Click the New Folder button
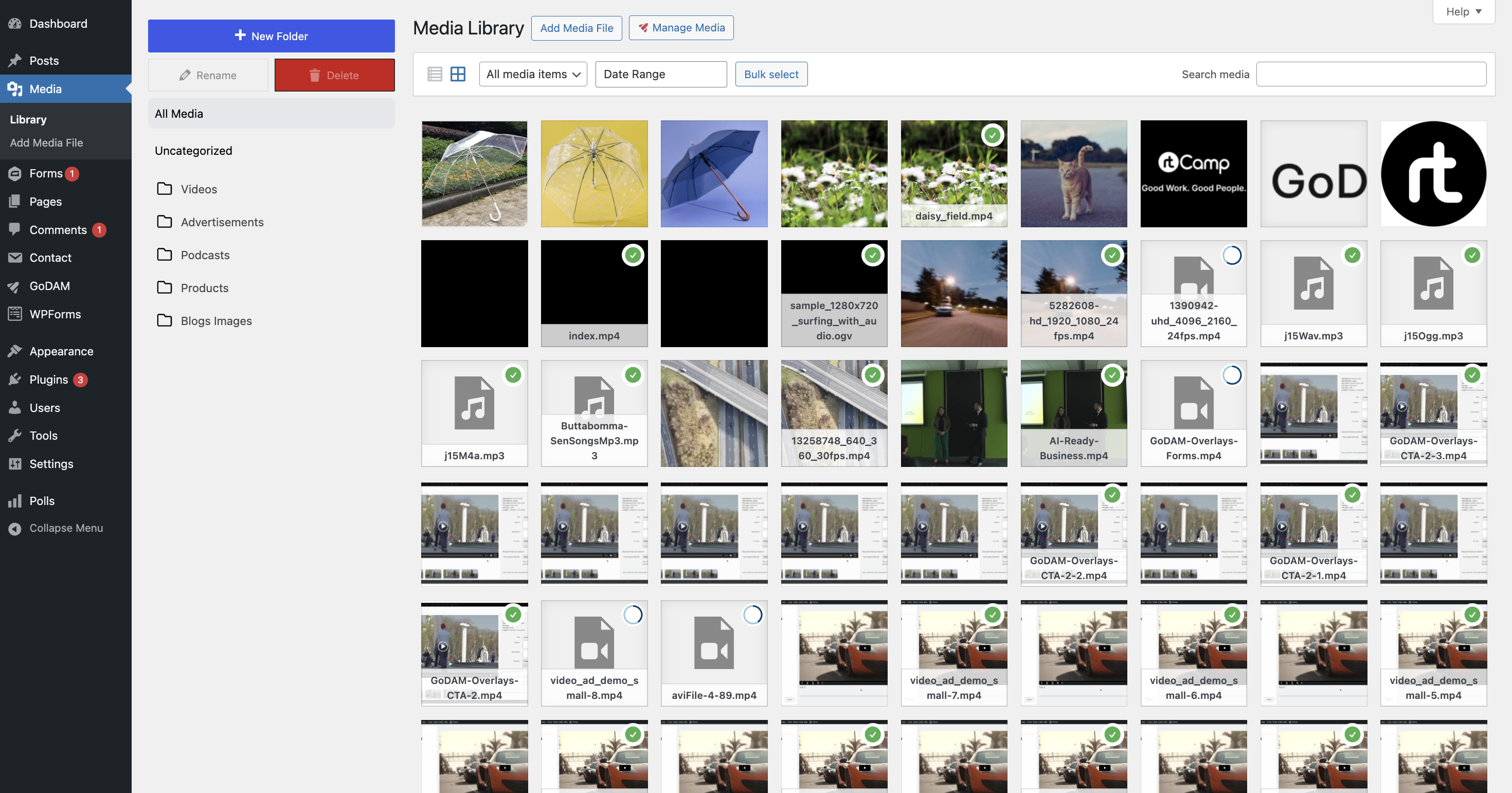This screenshot has height=793, width=1512. coord(271,36)
